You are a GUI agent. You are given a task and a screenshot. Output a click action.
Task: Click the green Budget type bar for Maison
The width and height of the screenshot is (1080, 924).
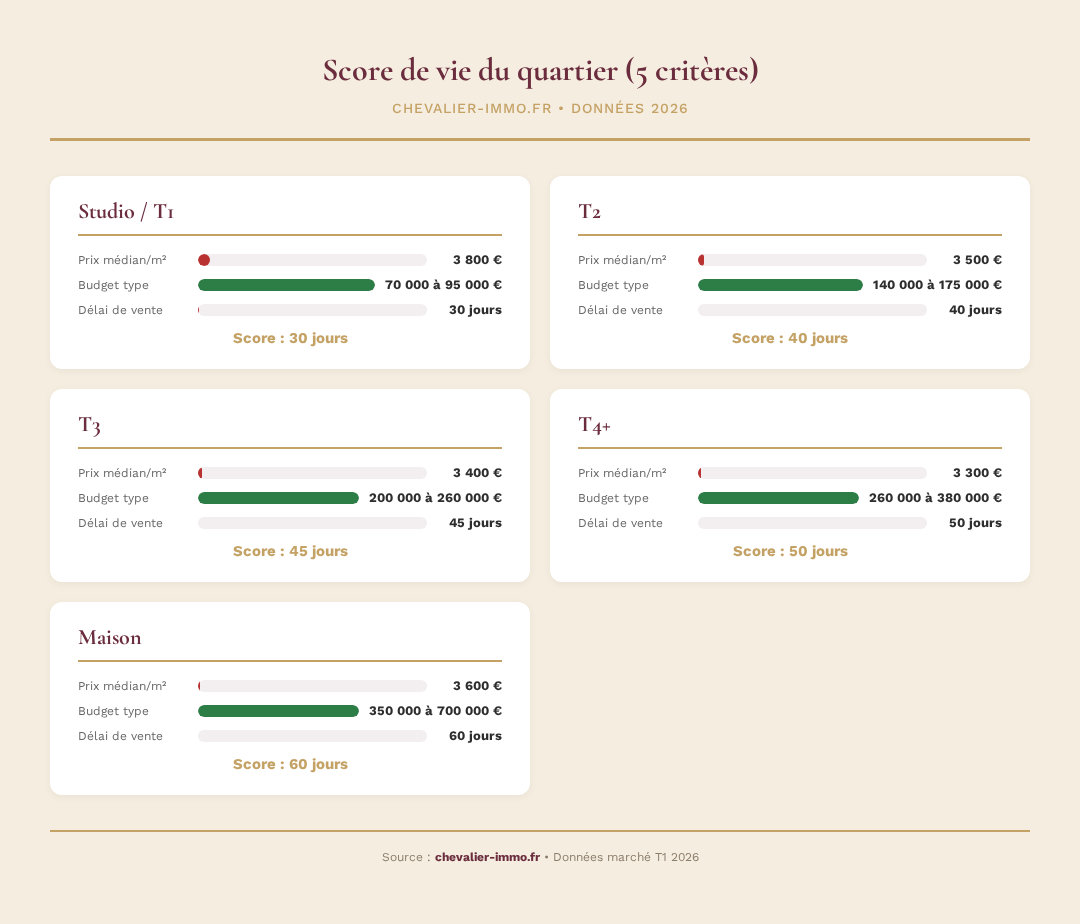tap(278, 711)
